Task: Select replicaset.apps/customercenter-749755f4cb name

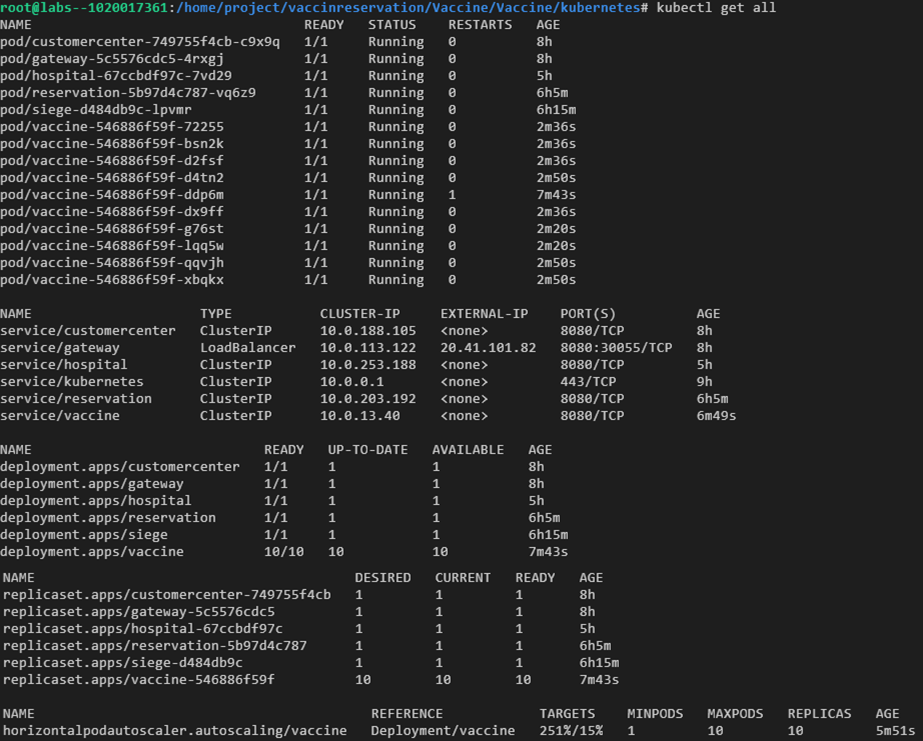Action: [x=167, y=595]
